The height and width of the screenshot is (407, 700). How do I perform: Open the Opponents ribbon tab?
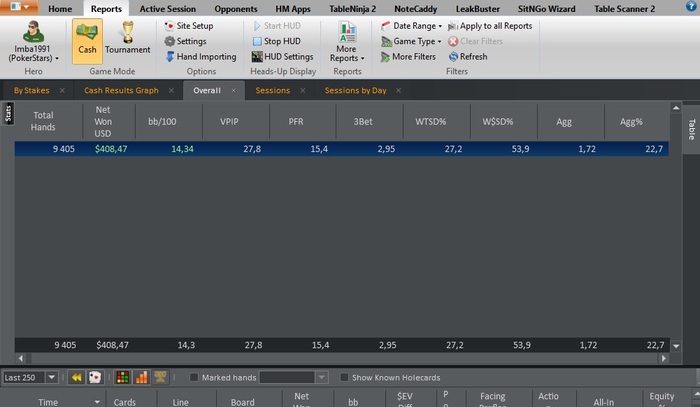(x=236, y=8)
